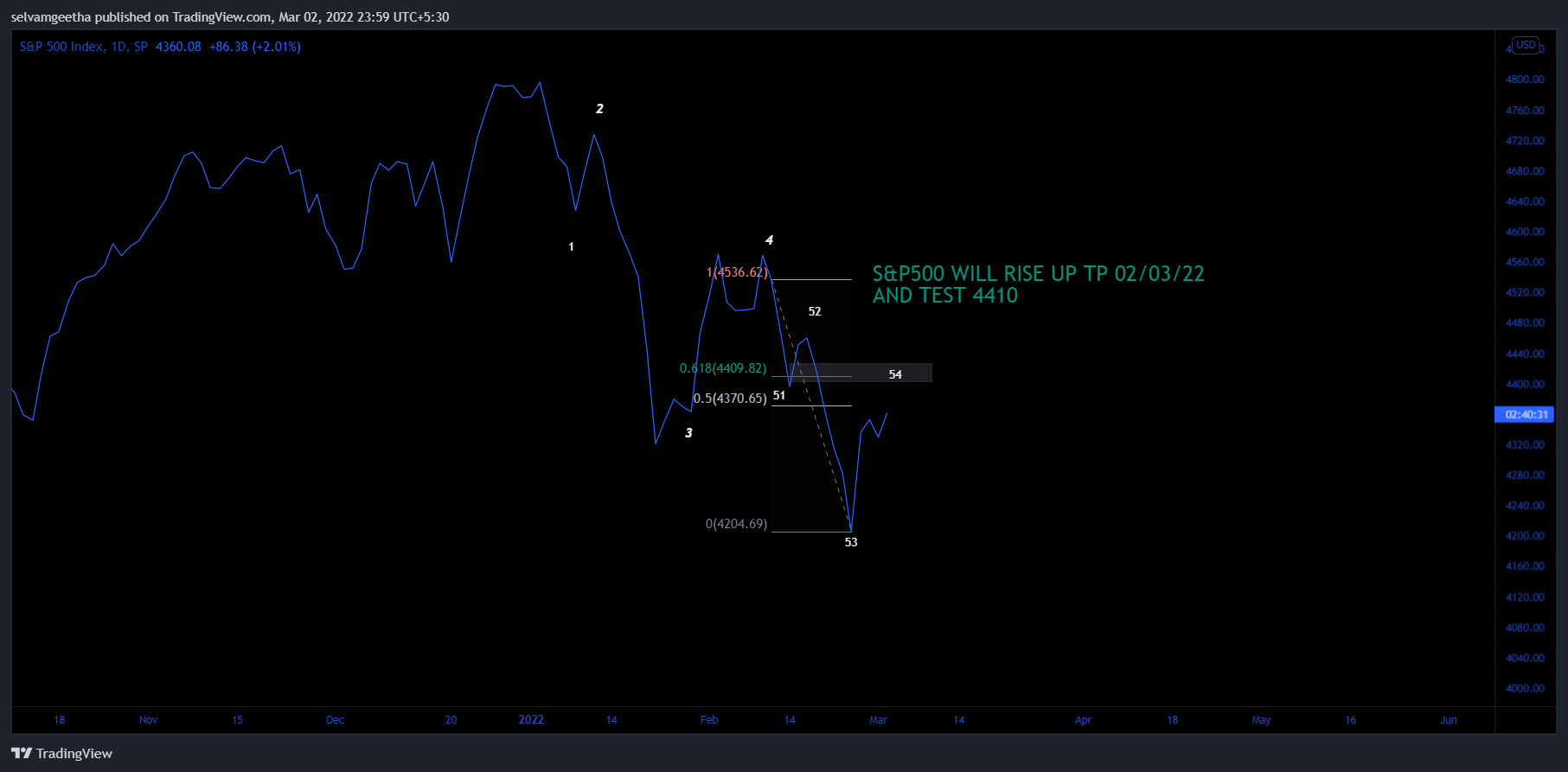Click the published-by header text at top

tap(230, 17)
